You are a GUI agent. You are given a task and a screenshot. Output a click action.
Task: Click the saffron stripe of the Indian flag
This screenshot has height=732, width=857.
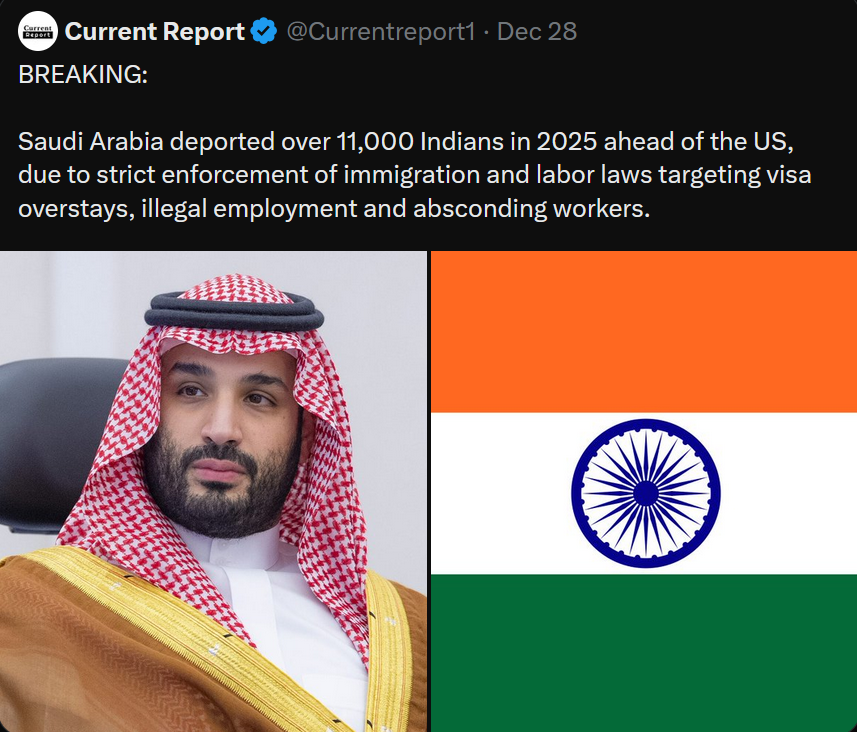click(643, 330)
